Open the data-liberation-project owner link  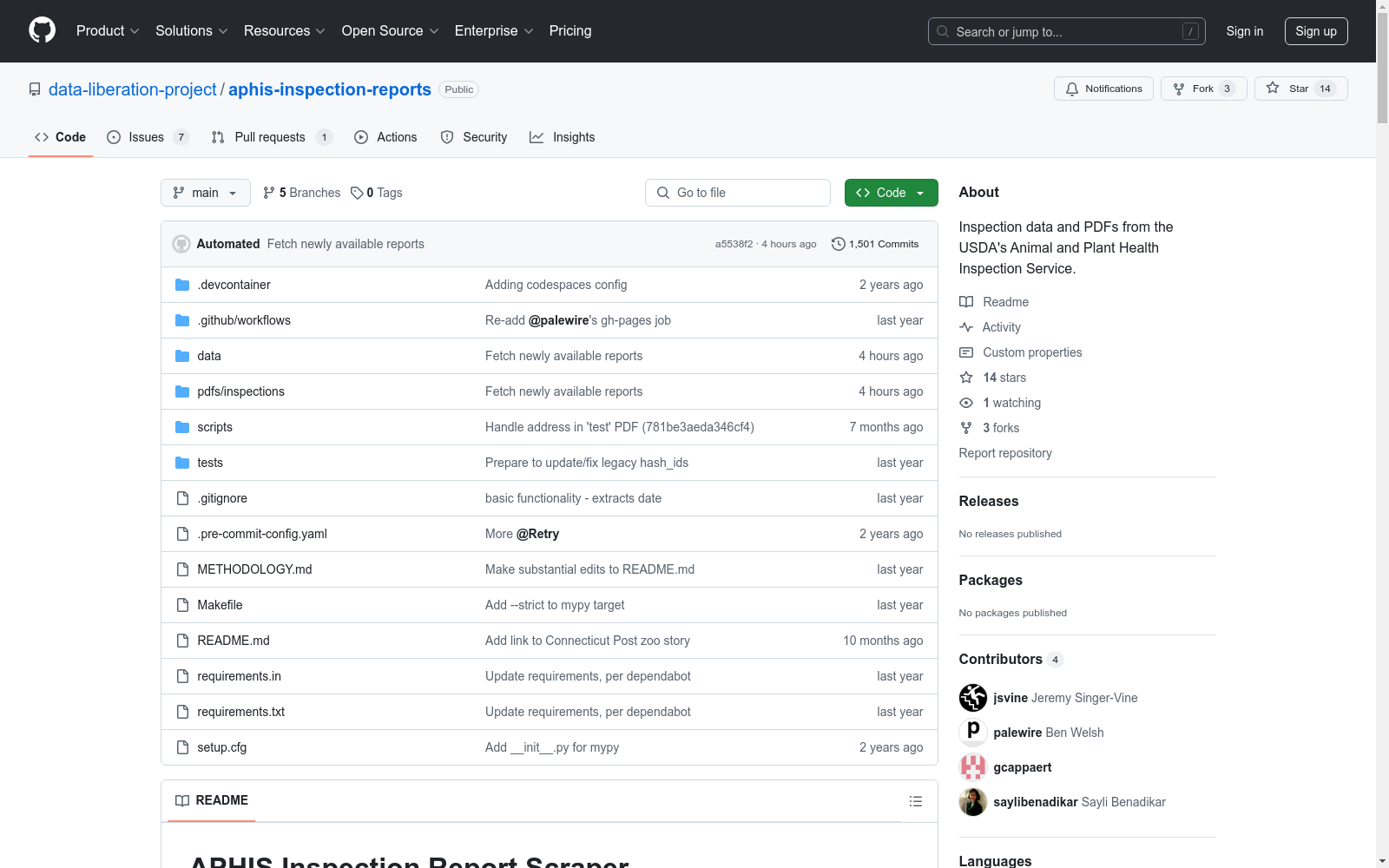(133, 89)
